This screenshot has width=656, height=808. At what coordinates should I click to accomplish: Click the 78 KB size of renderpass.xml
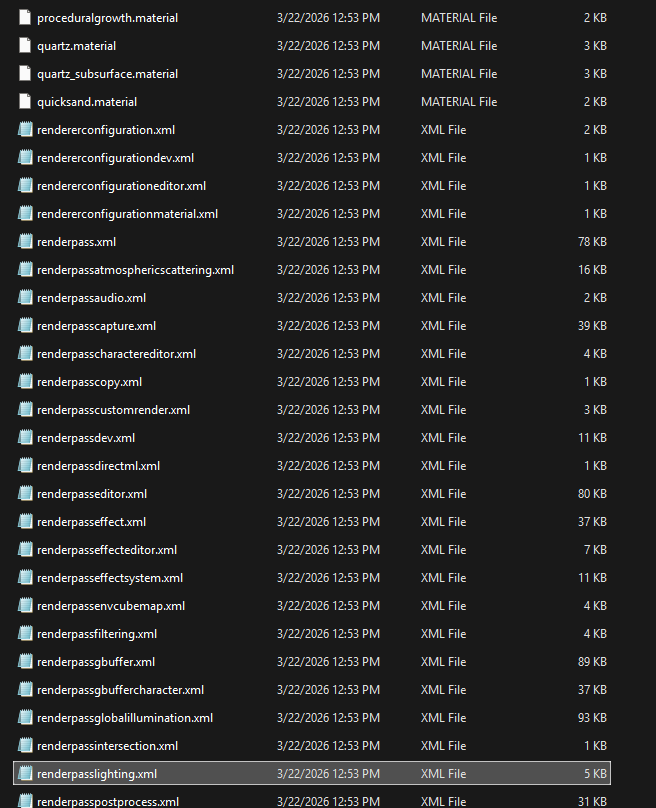click(x=592, y=242)
